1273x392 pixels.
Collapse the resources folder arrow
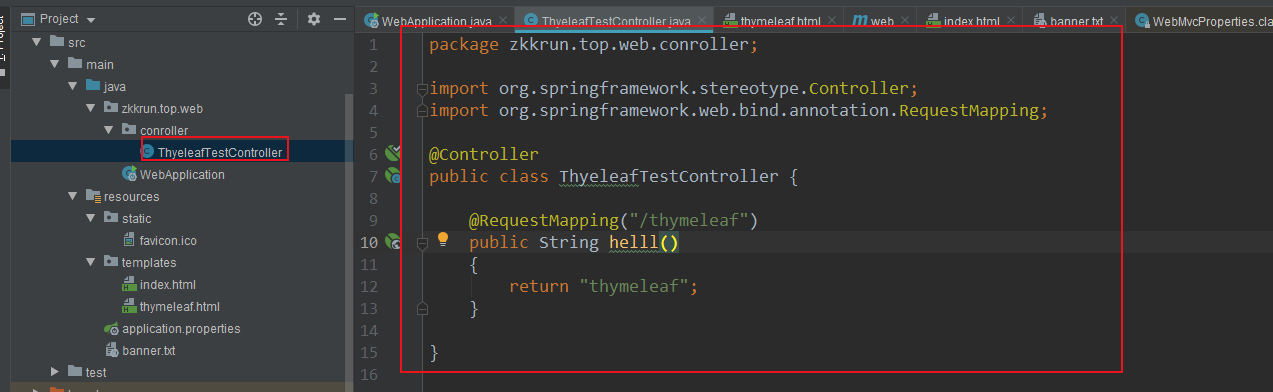tap(73, 196)
